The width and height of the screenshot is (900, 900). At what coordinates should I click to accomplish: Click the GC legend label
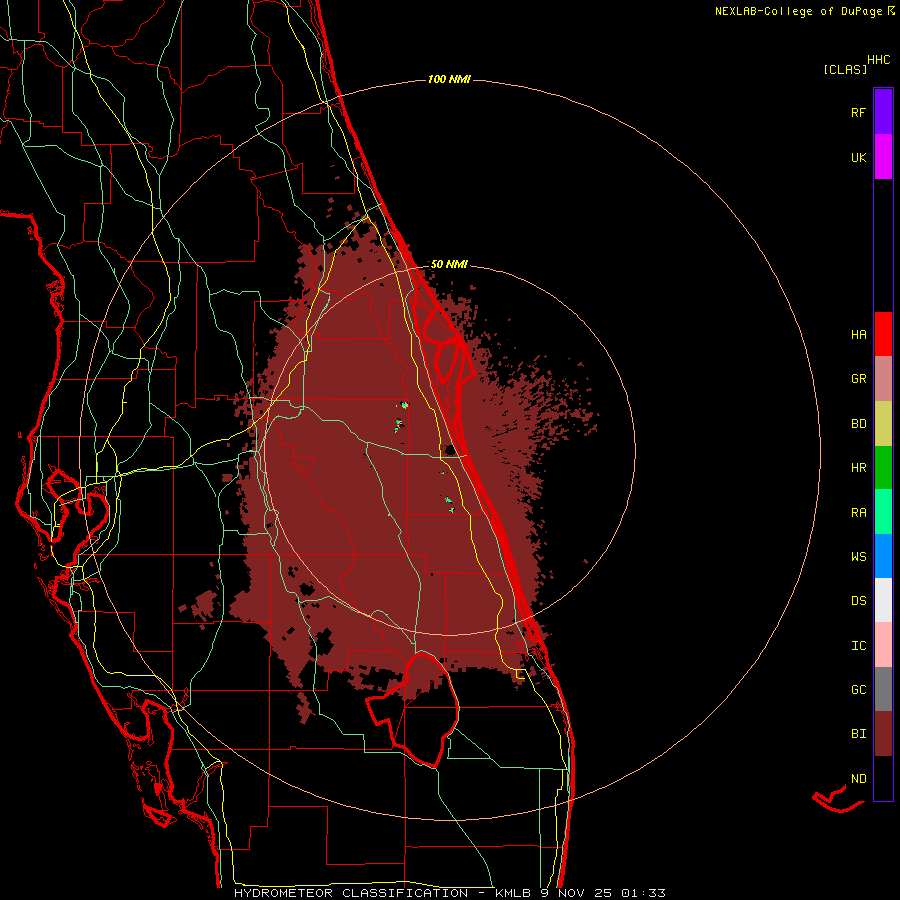858,690
